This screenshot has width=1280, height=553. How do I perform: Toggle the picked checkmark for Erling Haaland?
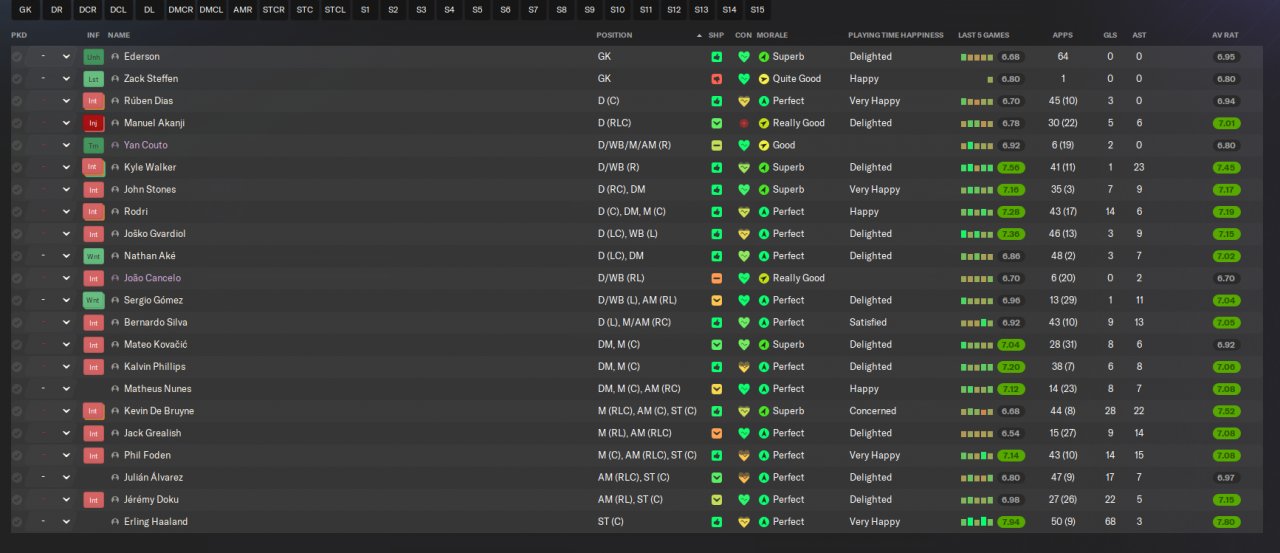(x=16, y=522)
